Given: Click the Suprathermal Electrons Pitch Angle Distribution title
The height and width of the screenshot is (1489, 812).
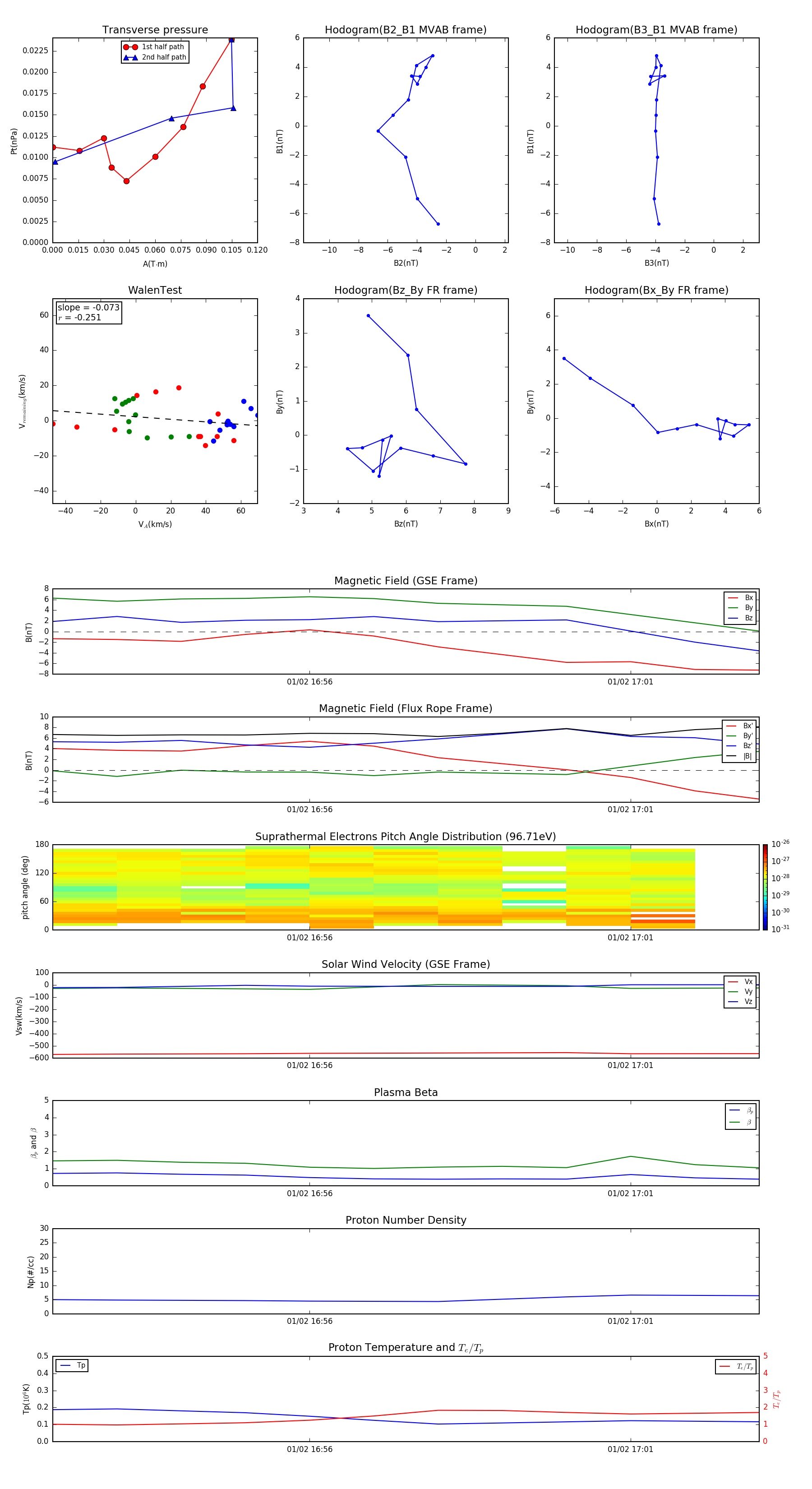Looking at the screenshot, I should point(406,837).
